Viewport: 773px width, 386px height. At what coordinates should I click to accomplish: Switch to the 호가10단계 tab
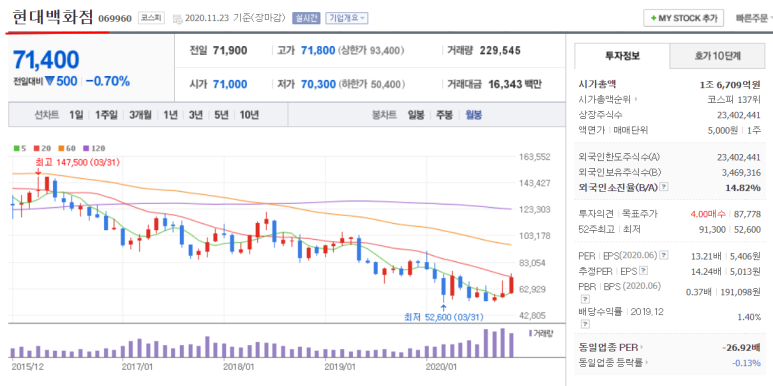click(x=717, y=56)
